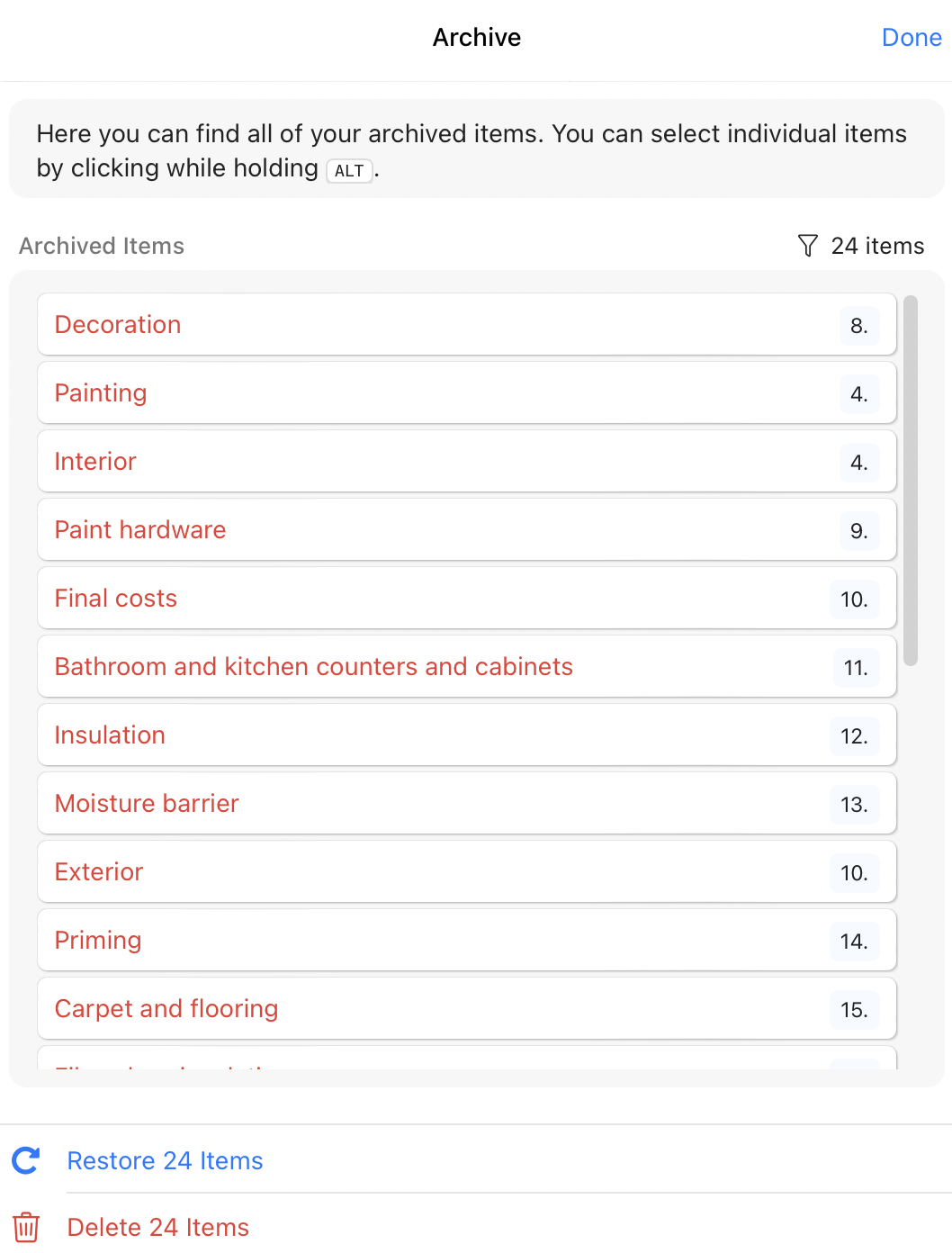Click Done to close the Archive view

click(x=912, y=38)
